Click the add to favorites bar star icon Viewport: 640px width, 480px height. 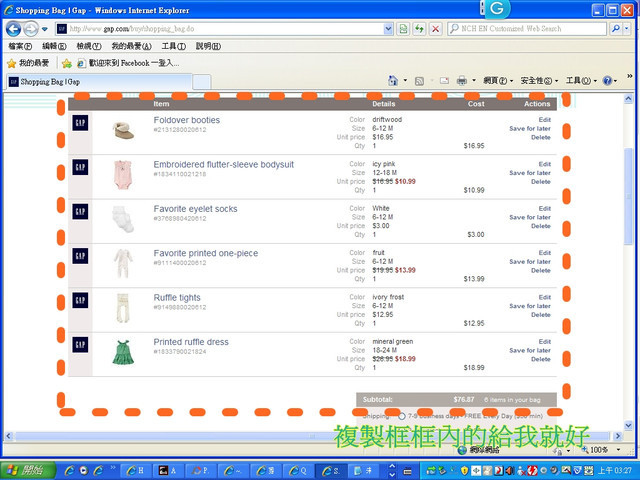coord(67,63)
